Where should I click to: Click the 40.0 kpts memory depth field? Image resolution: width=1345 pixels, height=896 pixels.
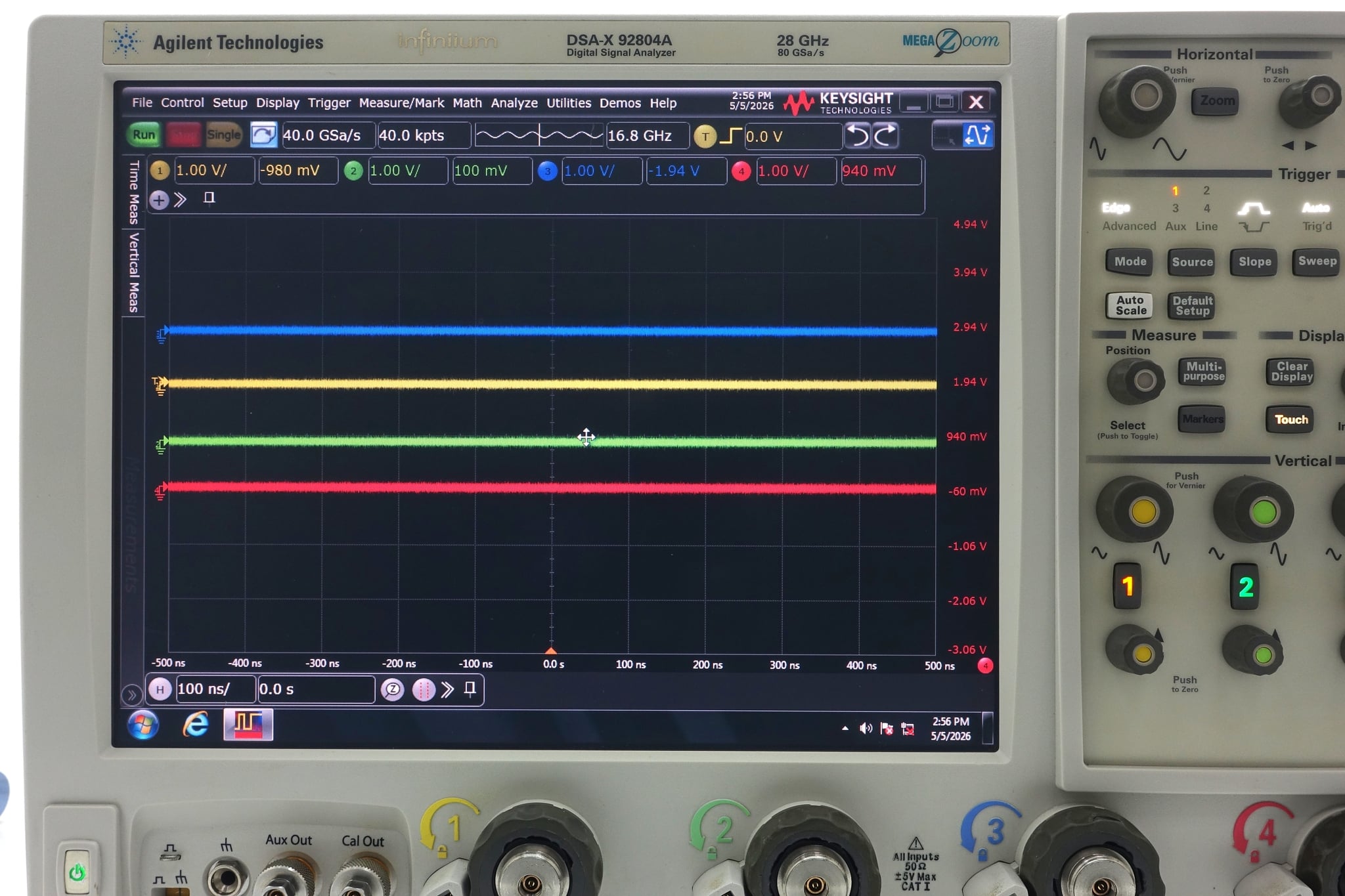tap(424, 135)
